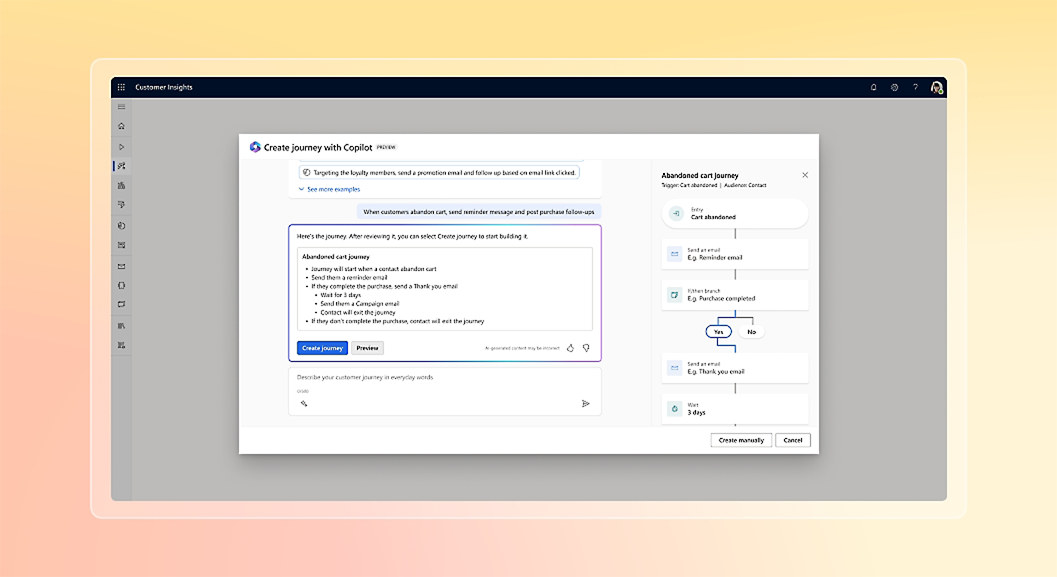Click the If/then branch icon

[x=675, y=295]
